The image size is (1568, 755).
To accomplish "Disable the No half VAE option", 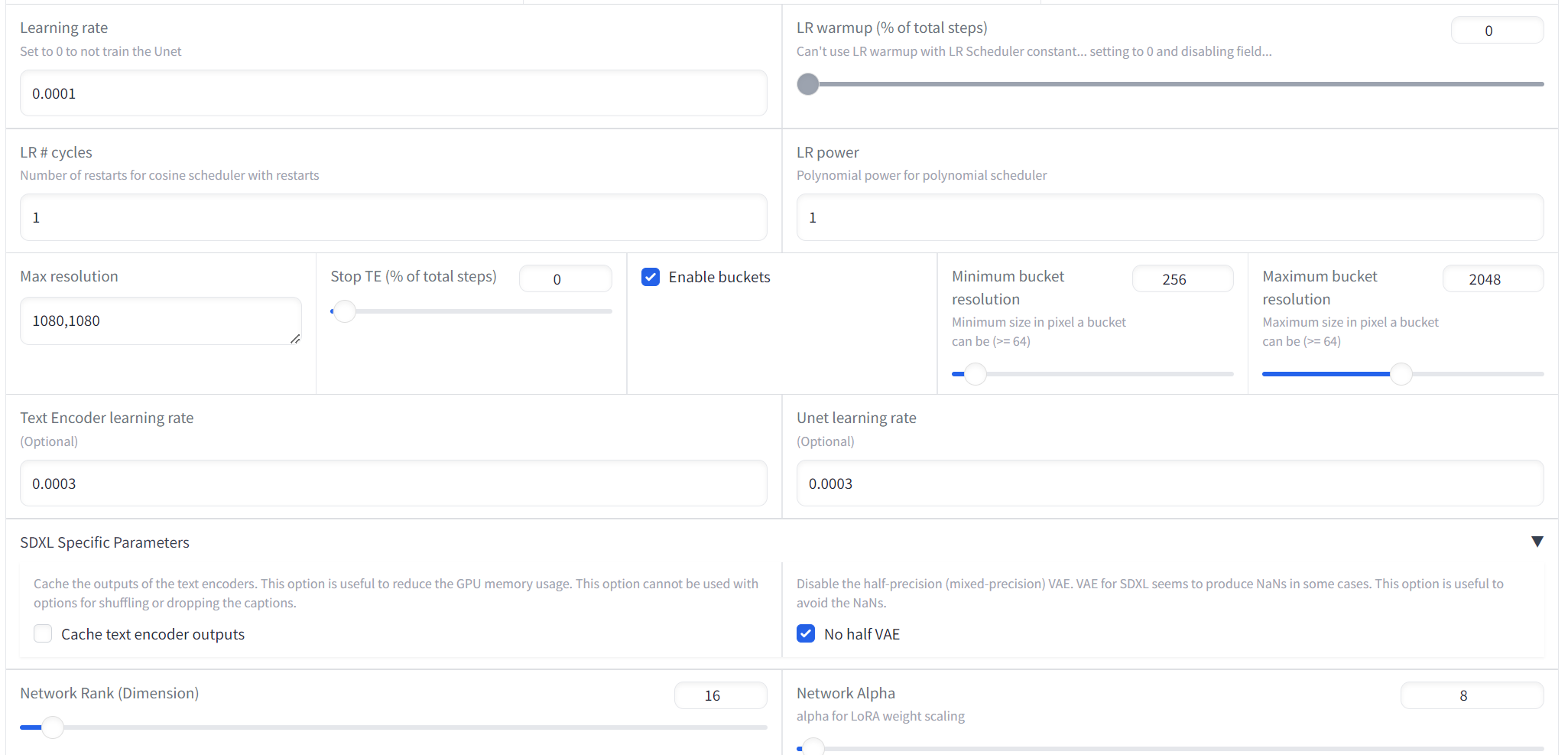I will coord(806,634).
